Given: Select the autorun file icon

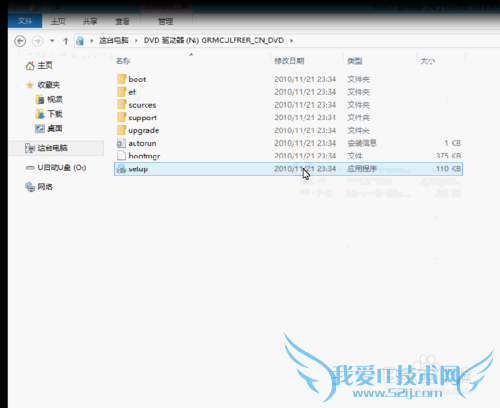Looking at the screenshot, I should [121, 143].
